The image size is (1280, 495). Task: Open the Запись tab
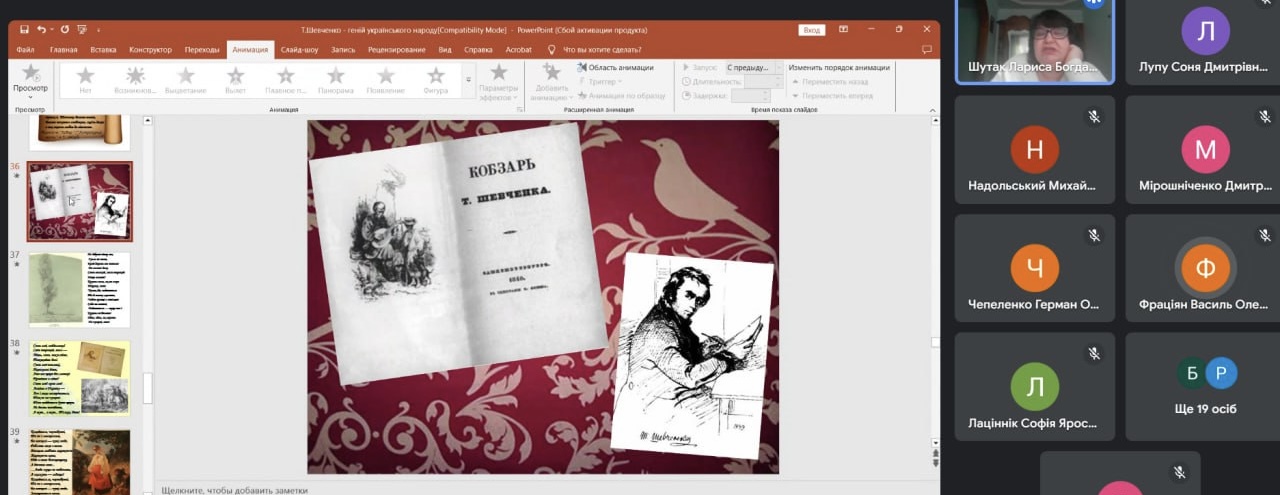(x=343, y=49)
